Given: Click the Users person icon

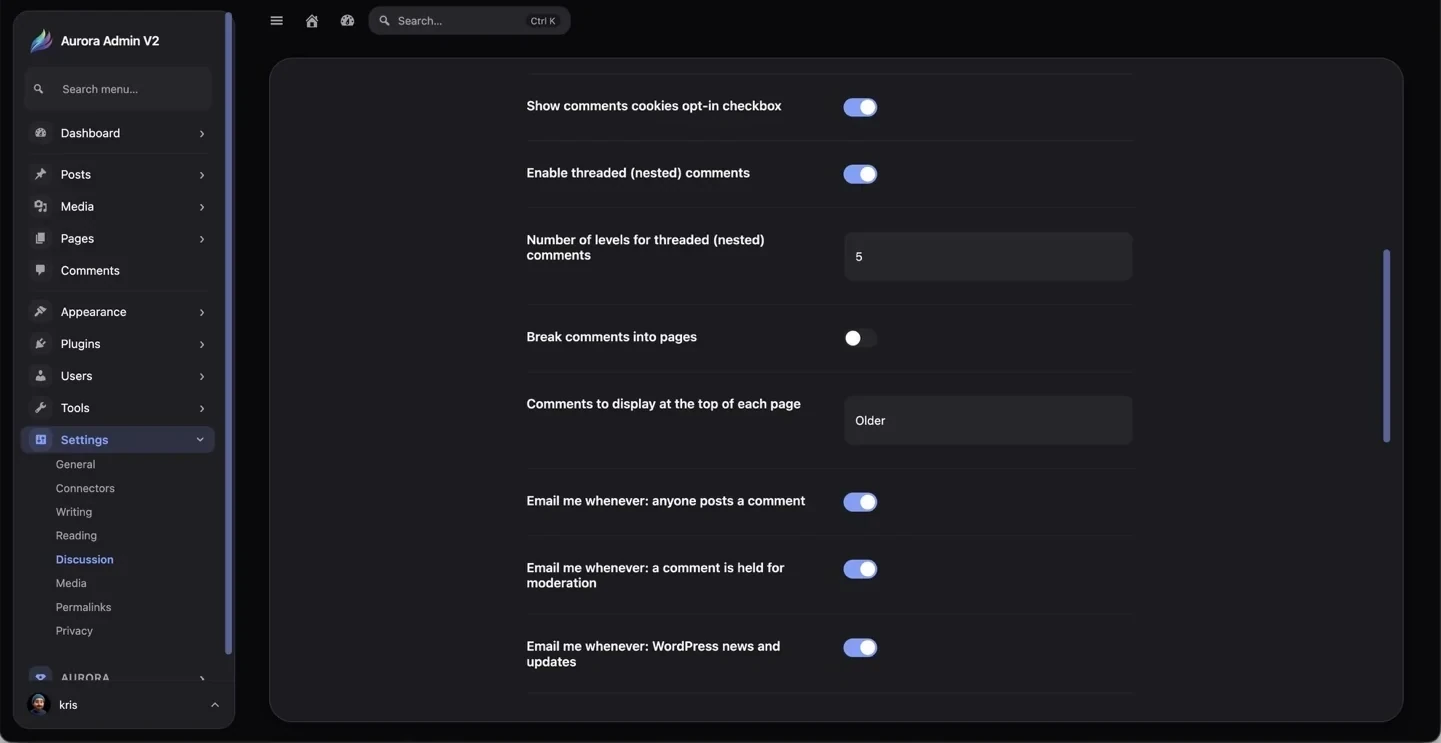Looking at the screenshot, I should point(41,375).
